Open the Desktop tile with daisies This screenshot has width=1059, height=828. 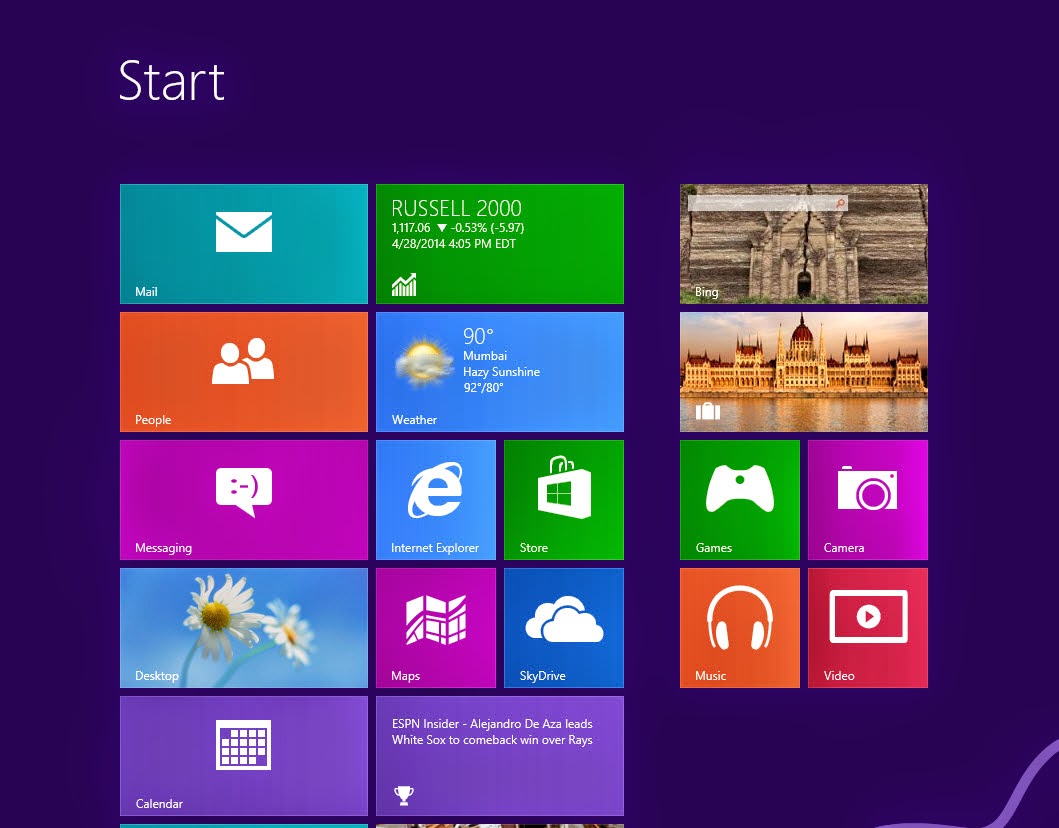tap(244, 627)
